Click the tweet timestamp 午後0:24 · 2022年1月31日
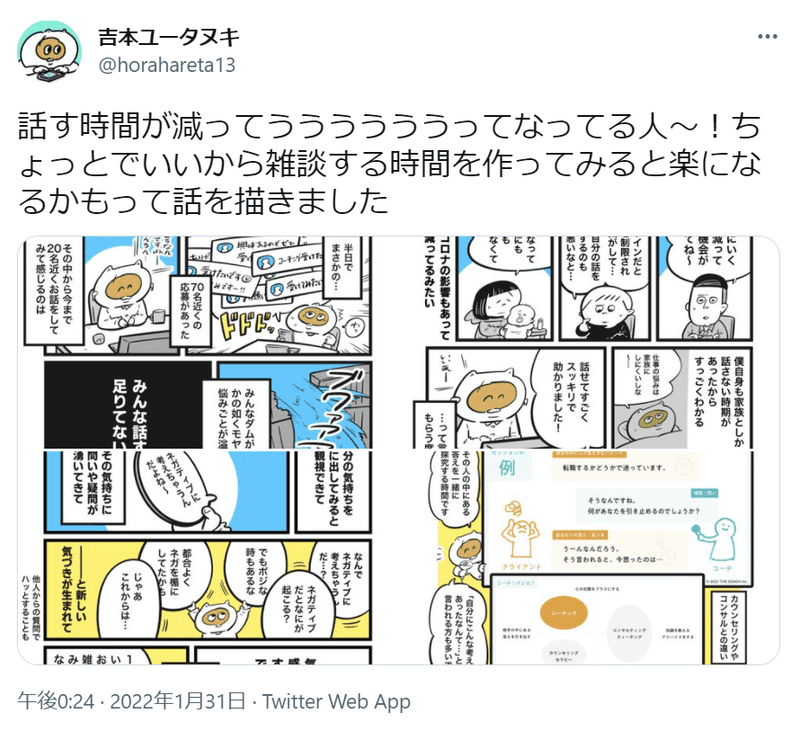Viewport: 800px width, 731px height. pos(132,701)
